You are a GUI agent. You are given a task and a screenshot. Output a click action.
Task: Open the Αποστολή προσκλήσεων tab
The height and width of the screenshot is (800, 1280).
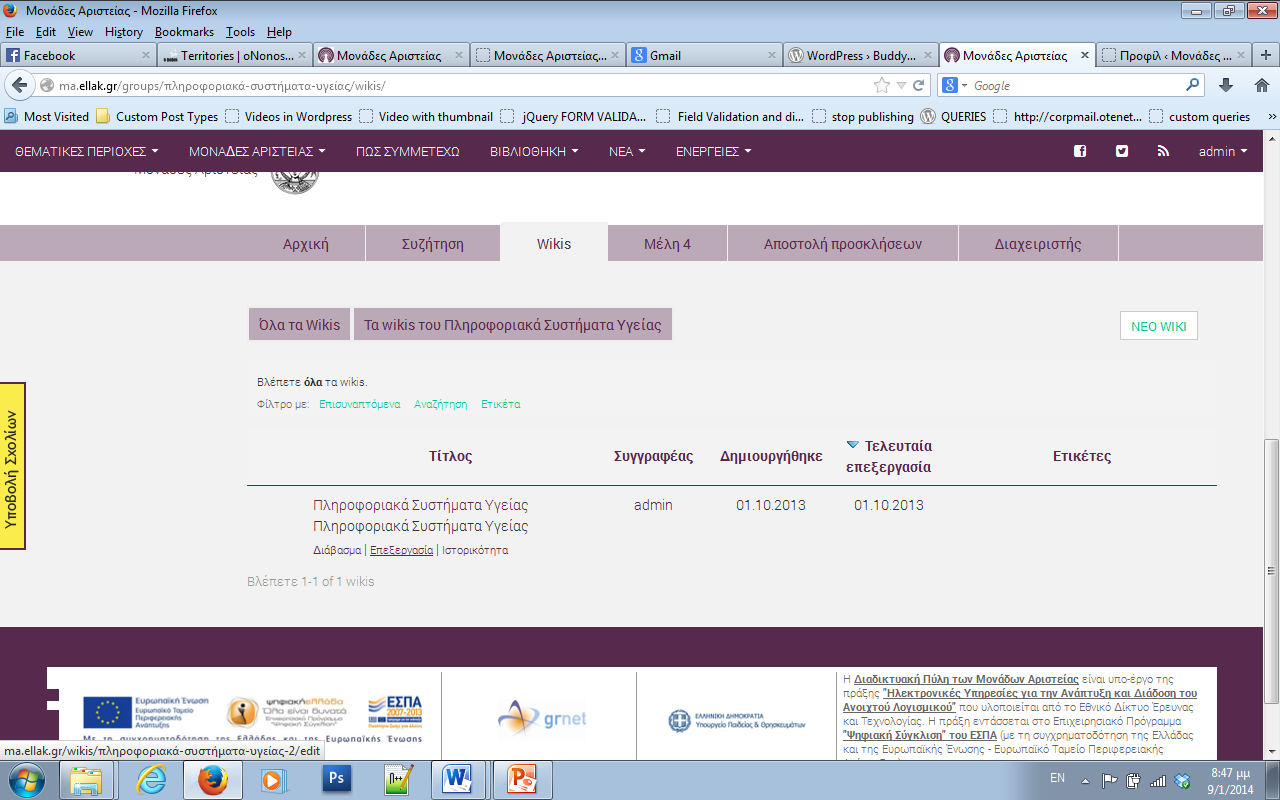pyautogui.click(x=843, y=244)
